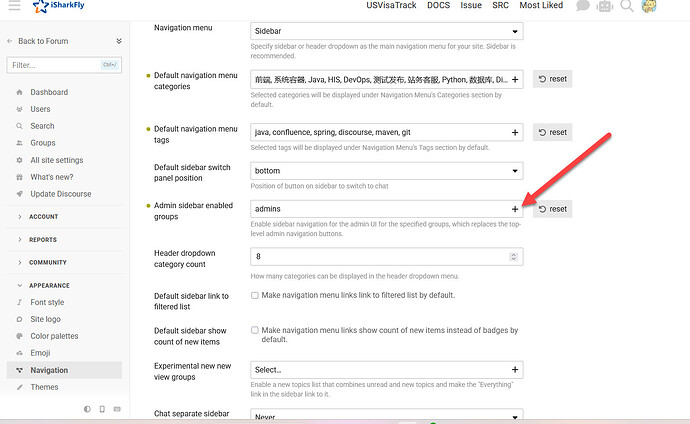Open the search magnifier in header
Image resolution: width=690 pixels, height=424 pixels.
click(x=627, y=6)
